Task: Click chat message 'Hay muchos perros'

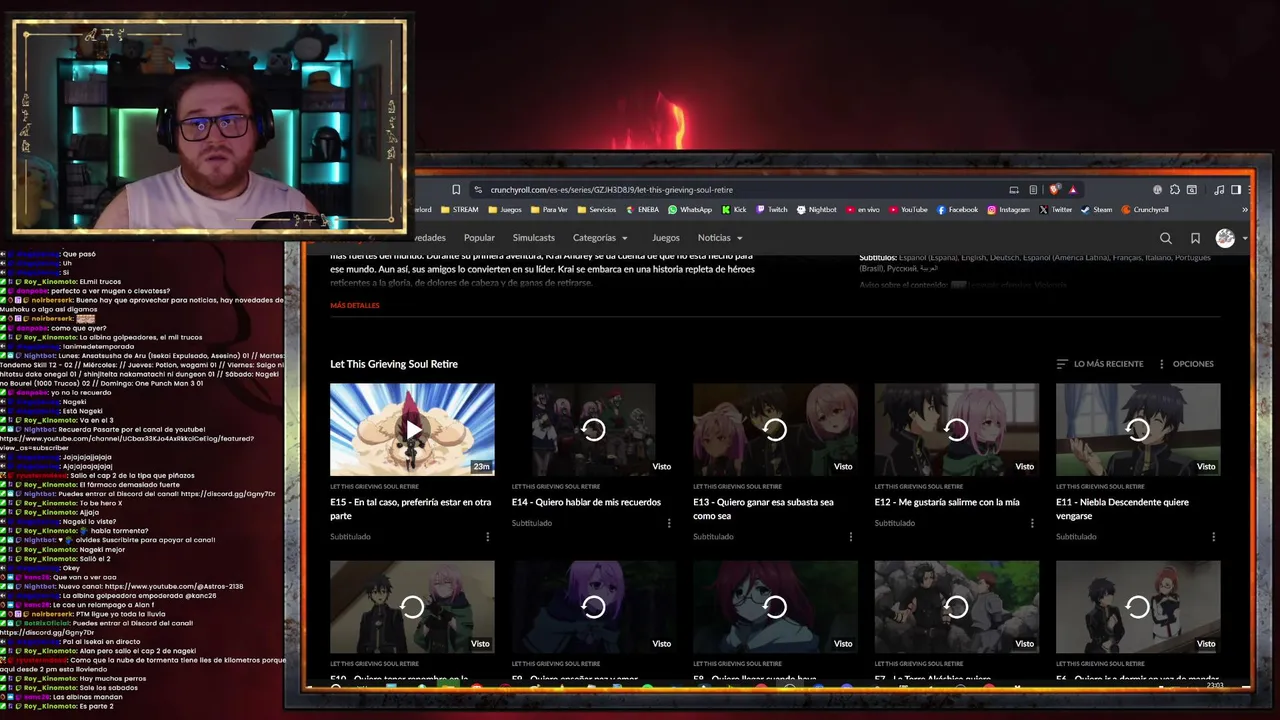Action: 113,679
